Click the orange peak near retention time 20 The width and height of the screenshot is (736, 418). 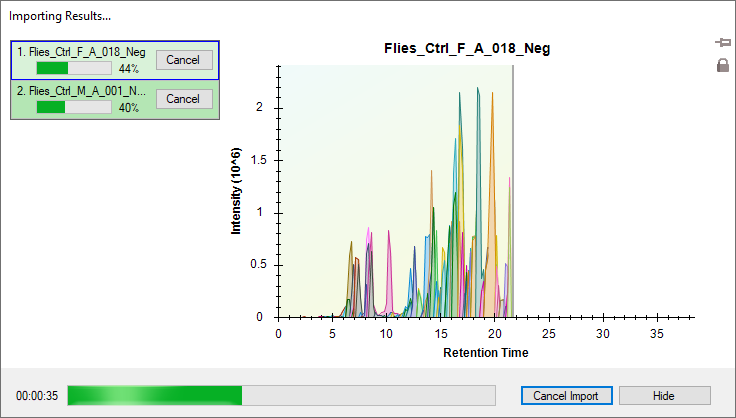click(492, 235)
